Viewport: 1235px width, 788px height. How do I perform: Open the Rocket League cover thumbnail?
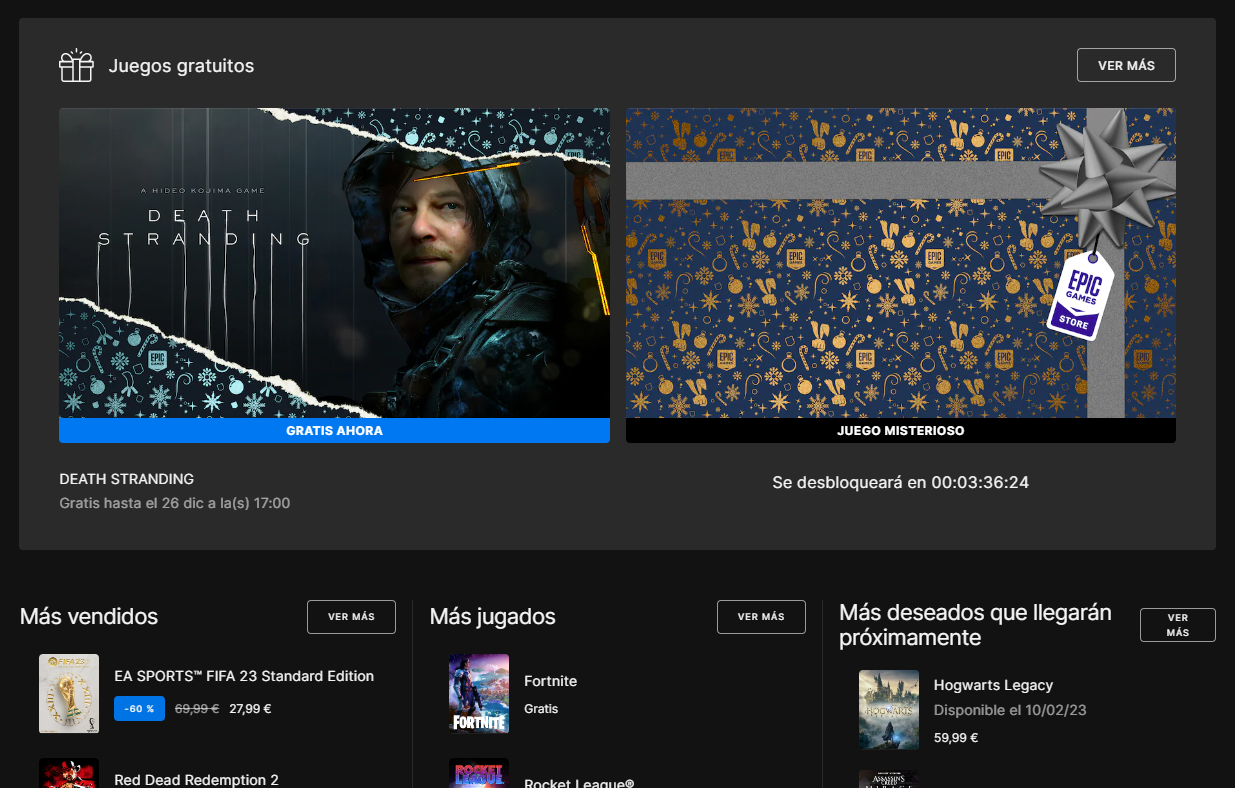(479, 773)
